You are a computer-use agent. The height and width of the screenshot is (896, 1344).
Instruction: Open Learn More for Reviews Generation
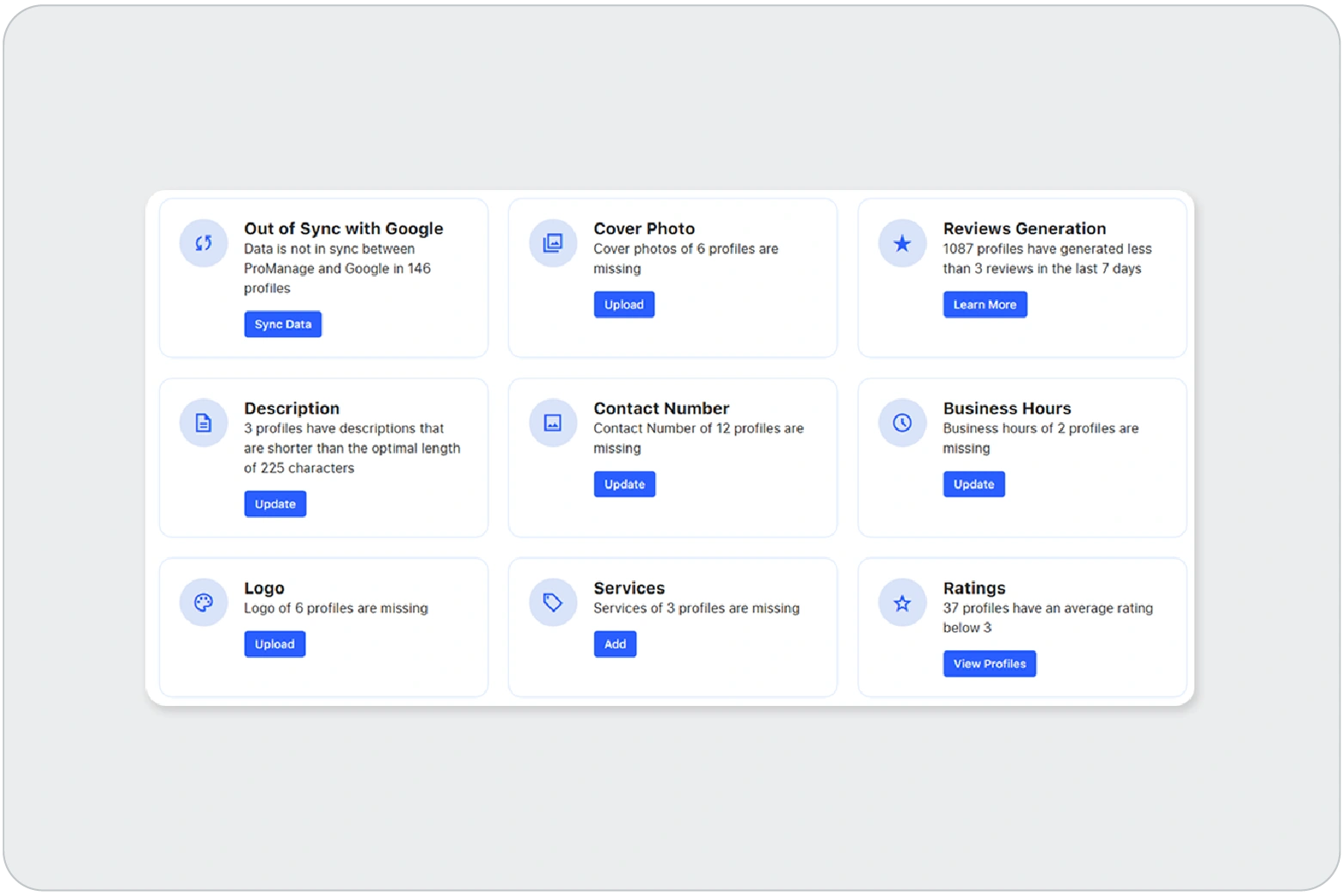[x=985, y=304]
